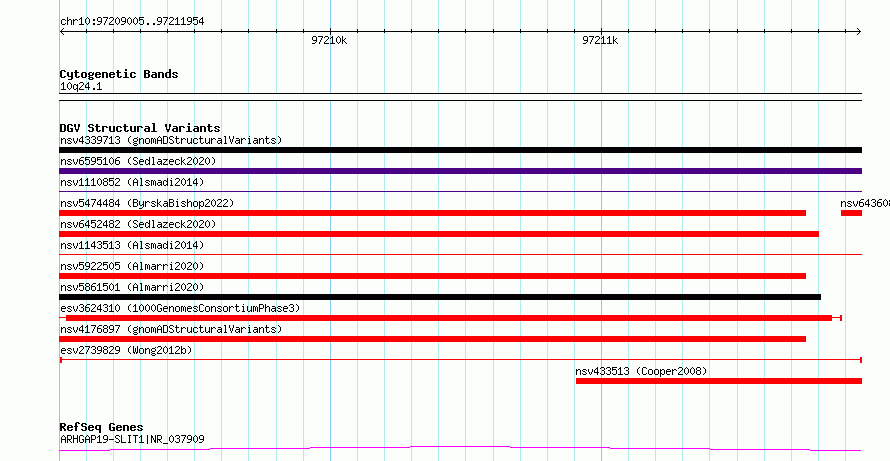Open the esv3624310 1000GenomesConsortiumPhase3 label

tap(180, 308)
